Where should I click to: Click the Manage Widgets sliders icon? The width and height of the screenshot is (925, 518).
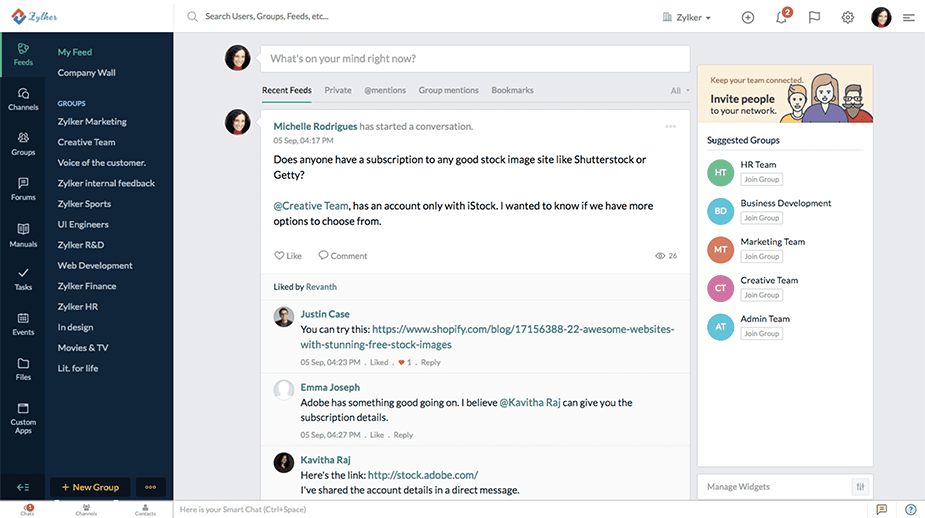point(860,487)
